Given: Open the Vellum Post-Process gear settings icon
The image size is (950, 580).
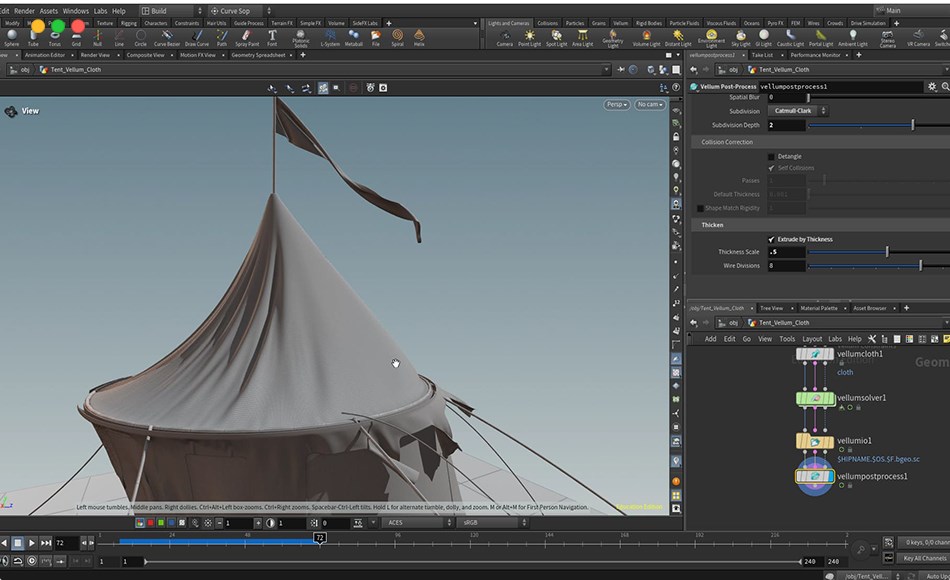Looking at the screenshot, I should point(931,86).
